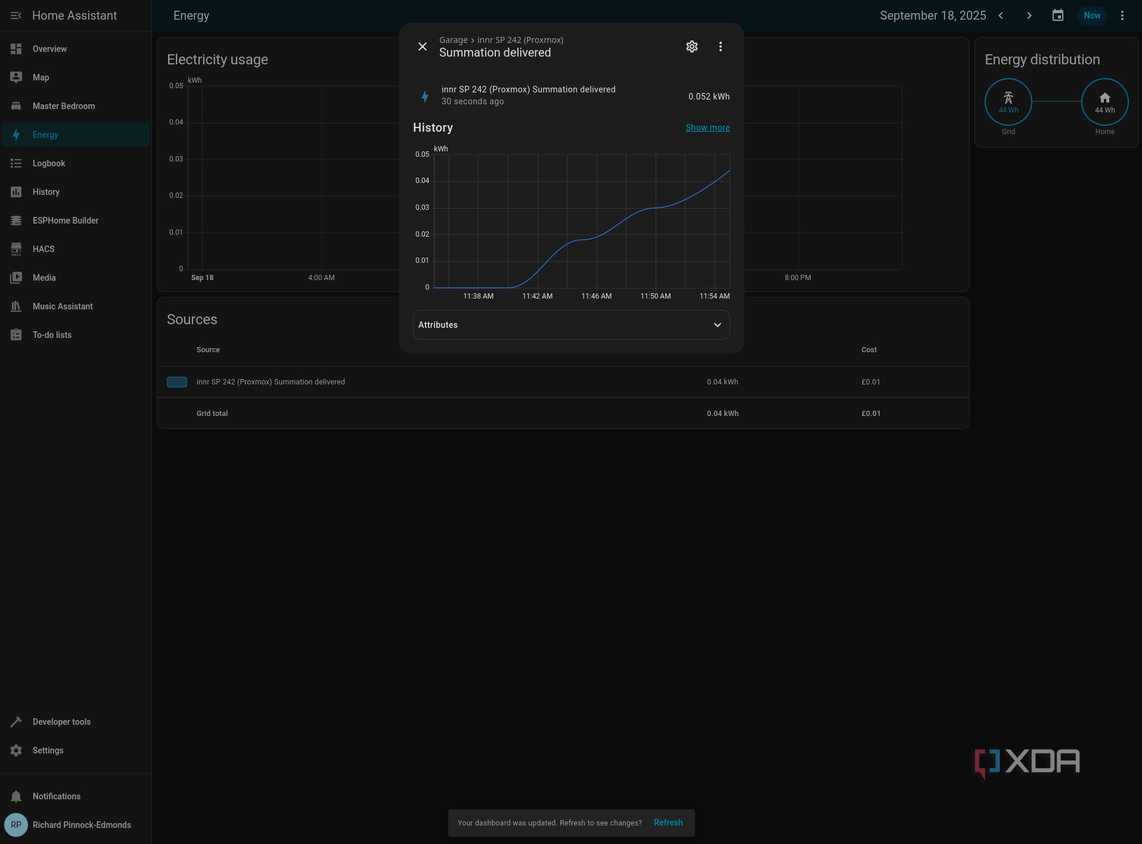Click the Developer tools hammer icon
The height and width of the screenshot is (844, 1142).
pos(16,722)
